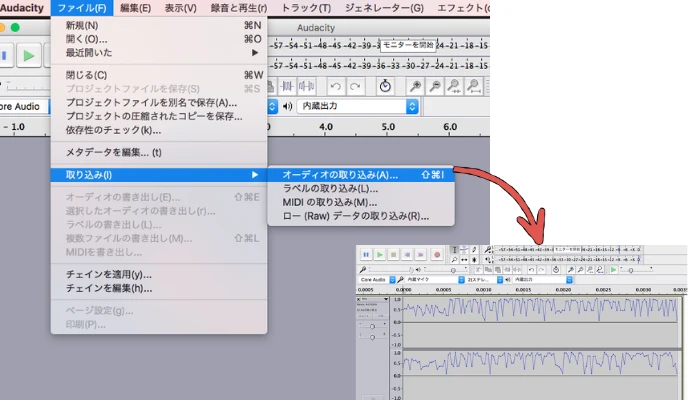Click Play in the small Audacity window
700x400 pixels.
click(x=379, y=254)
